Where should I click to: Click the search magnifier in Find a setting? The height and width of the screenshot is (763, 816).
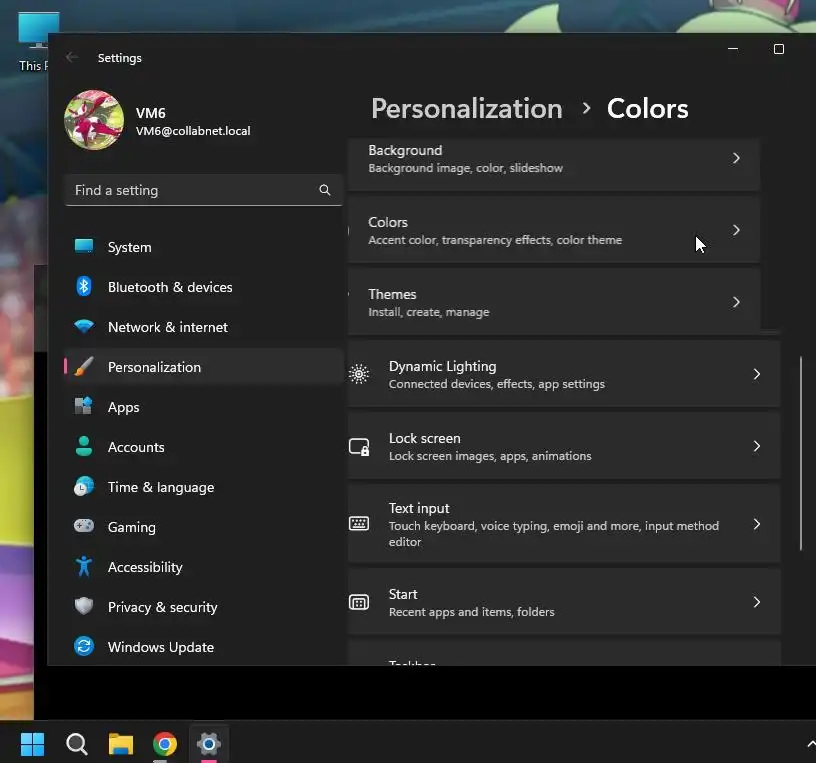[325, 190]
